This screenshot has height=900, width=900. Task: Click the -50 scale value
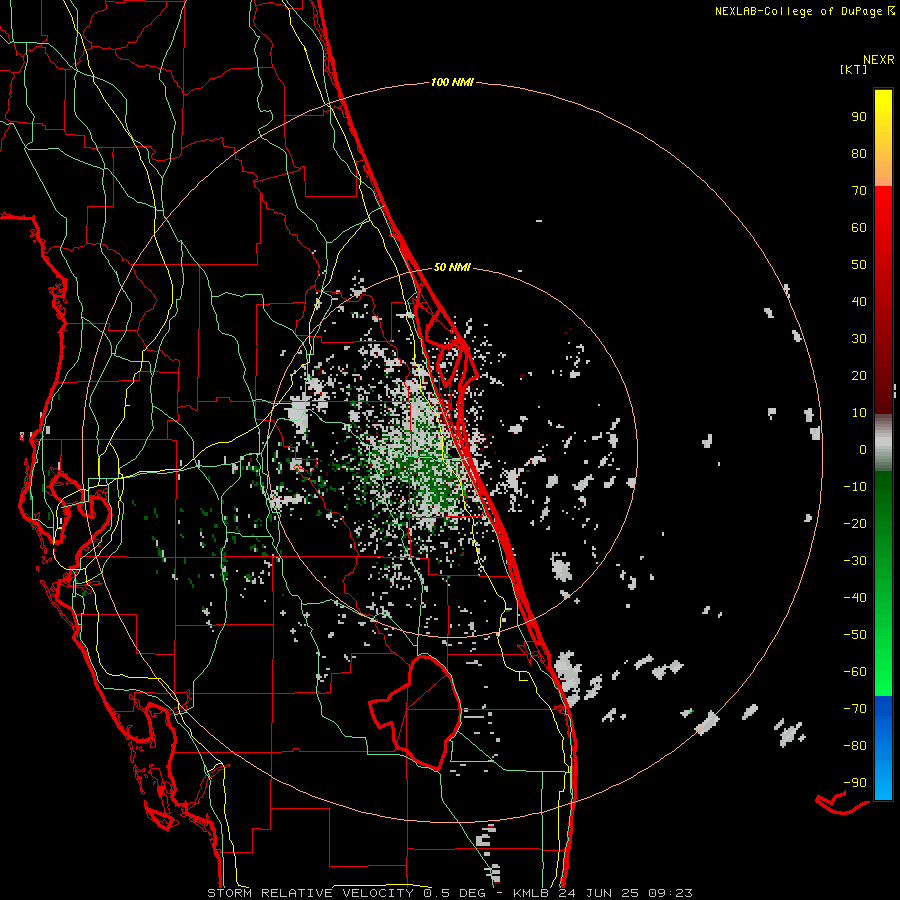pos(855,635)
